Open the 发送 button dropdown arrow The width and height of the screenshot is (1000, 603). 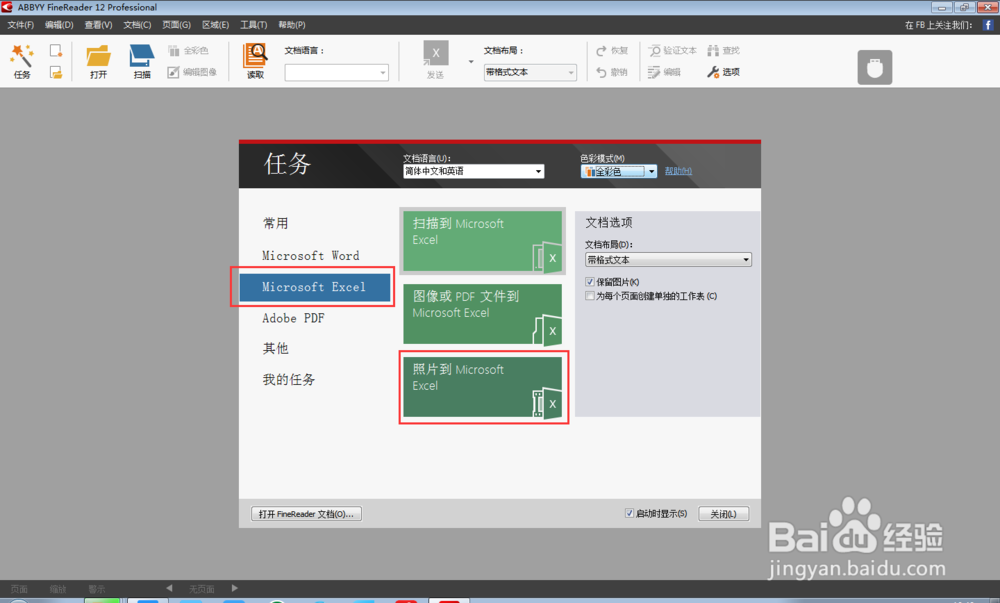(x=471, y=62)
